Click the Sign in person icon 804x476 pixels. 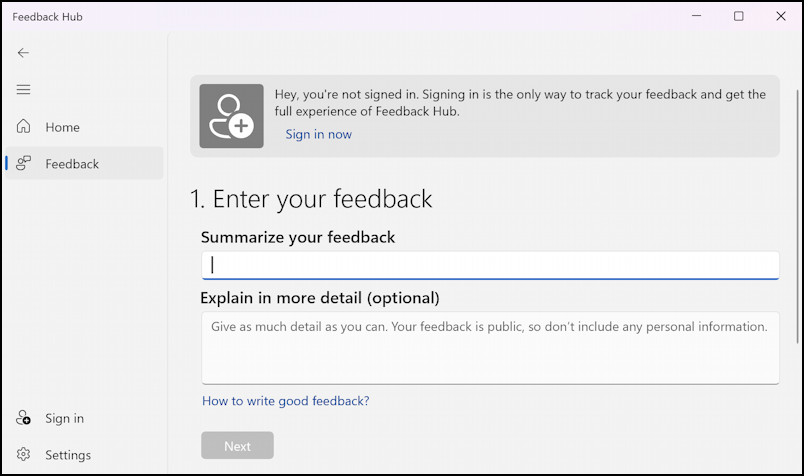[24, 418]
